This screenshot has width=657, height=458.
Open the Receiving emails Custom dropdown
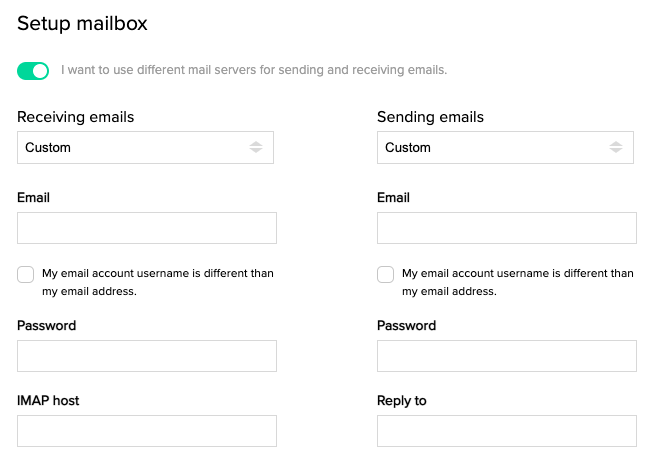click(x=145, y=147)
